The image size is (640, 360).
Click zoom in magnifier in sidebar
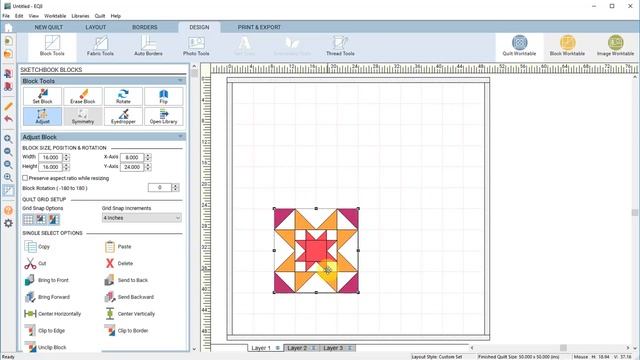click(8, 139)
